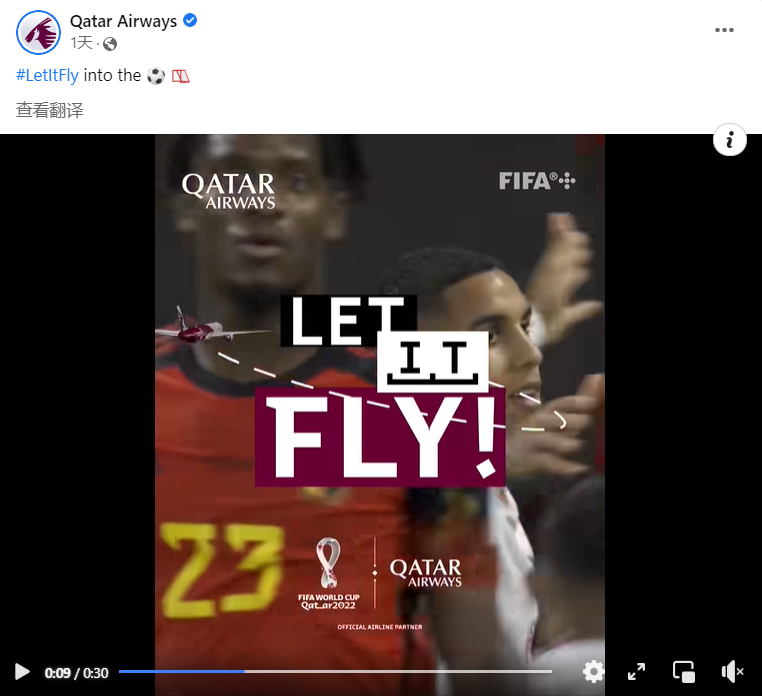Click the Qatar Airways profile picture

pyautogui.click(x=38, y=32)
